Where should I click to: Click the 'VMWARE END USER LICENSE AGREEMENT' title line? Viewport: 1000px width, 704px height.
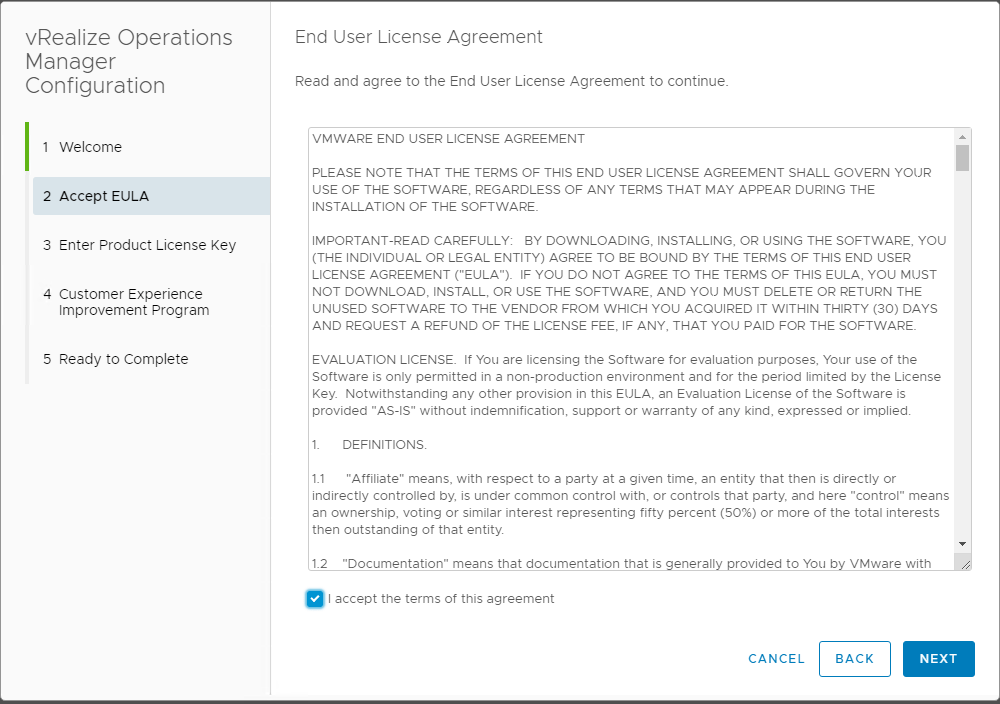[448, 138]
